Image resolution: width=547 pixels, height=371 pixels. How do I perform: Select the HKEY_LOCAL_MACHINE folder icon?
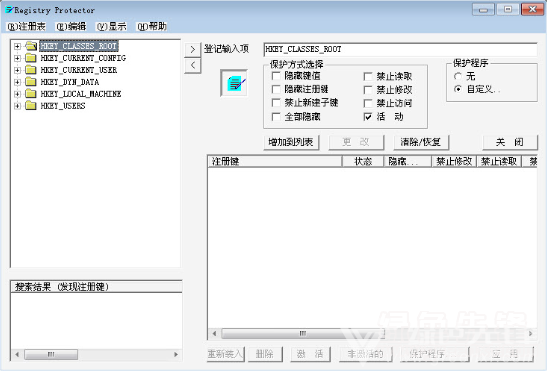[31, 94]
